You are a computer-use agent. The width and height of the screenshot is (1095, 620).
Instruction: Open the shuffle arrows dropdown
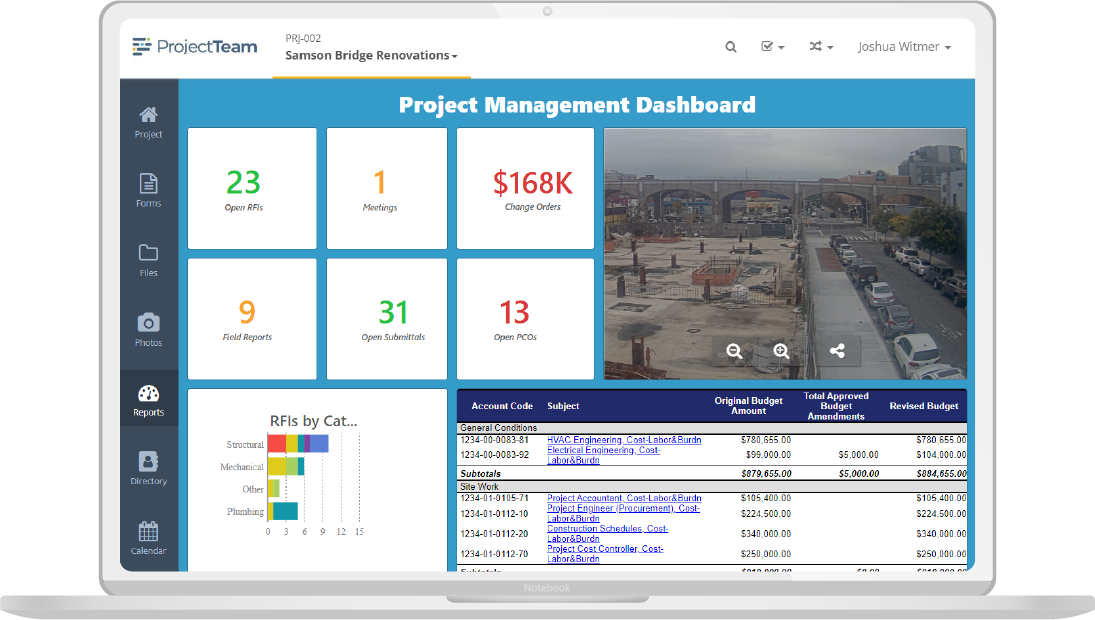821,47
